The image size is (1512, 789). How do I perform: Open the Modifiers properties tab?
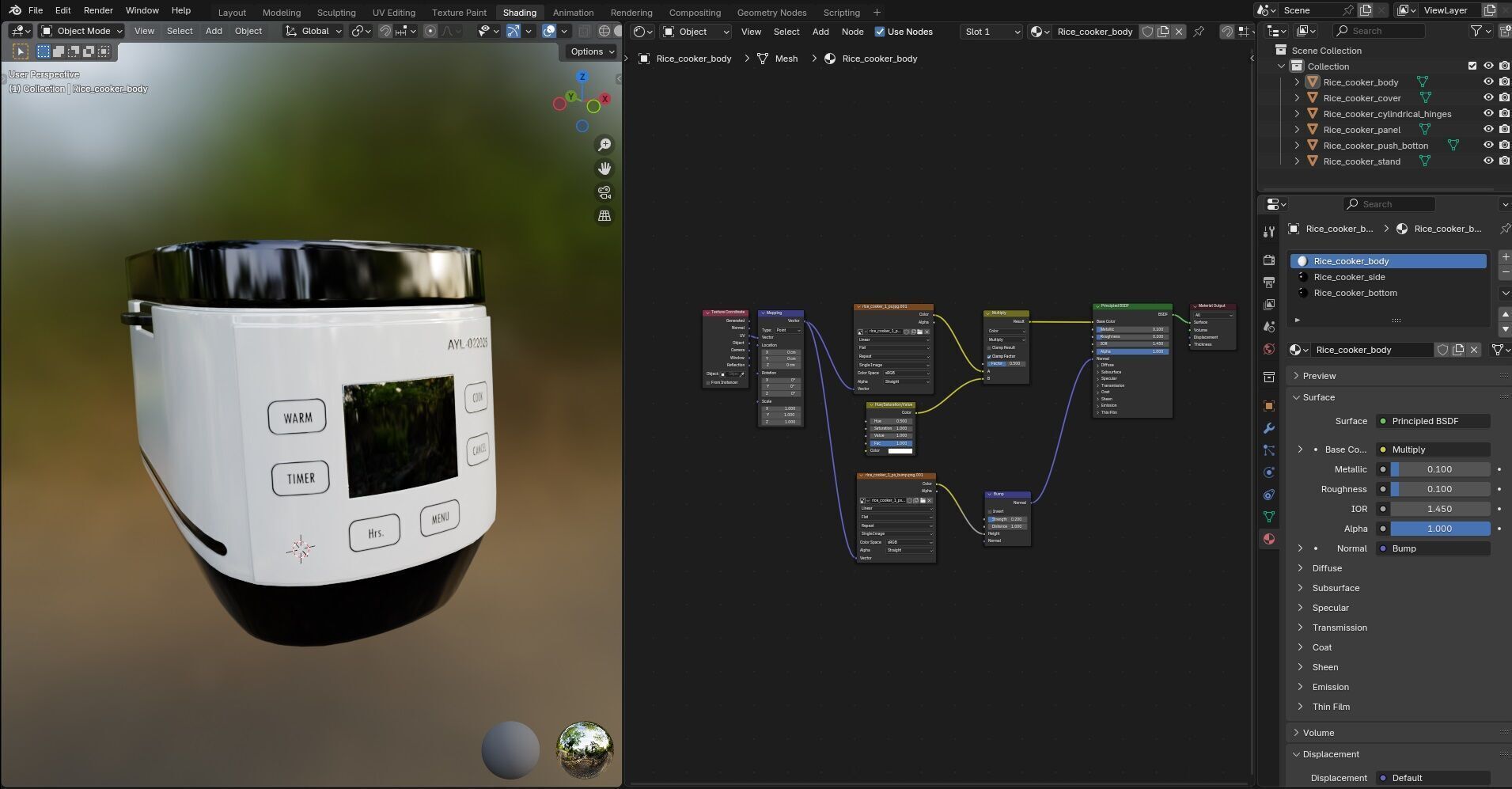pyautogui.click(x=1269, y=428)
